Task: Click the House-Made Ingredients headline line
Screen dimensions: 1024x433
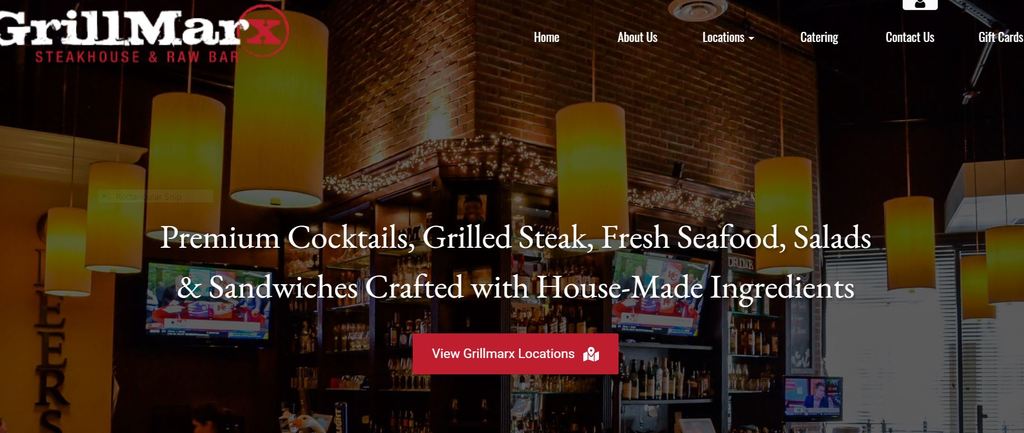Action: (515, 288)
